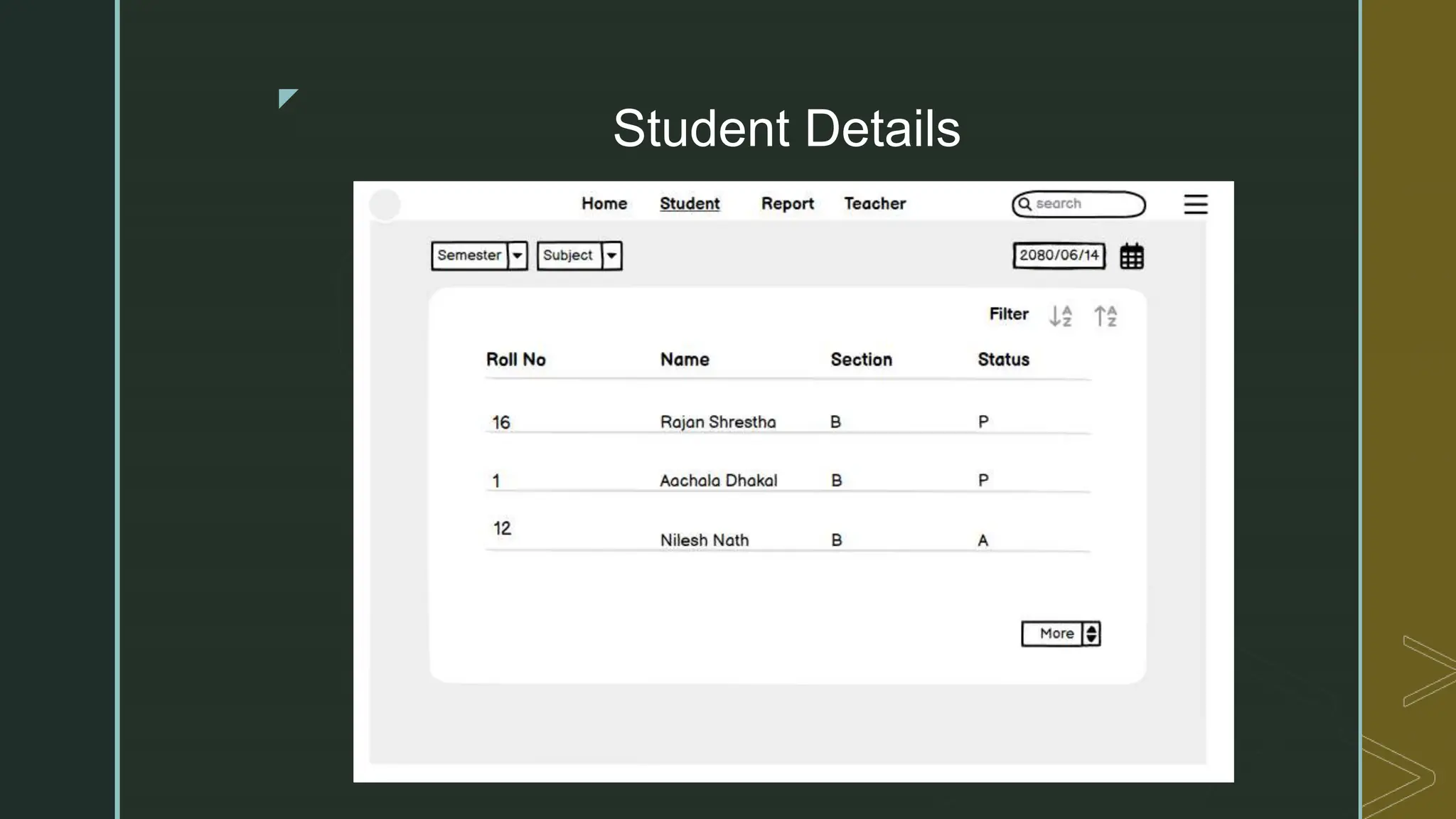Screen dimensions: 1456x819
Task: Select the Student menu item
Action: pos(690,204)
